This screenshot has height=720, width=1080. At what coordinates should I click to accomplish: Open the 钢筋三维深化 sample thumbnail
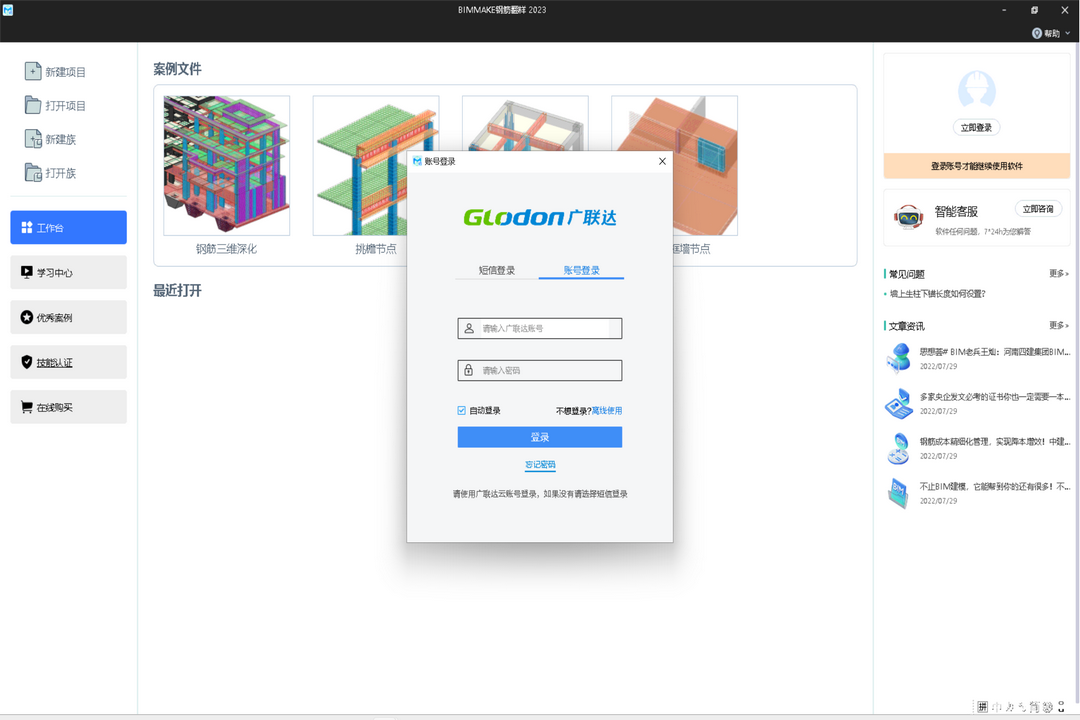[x=227, y=166]
